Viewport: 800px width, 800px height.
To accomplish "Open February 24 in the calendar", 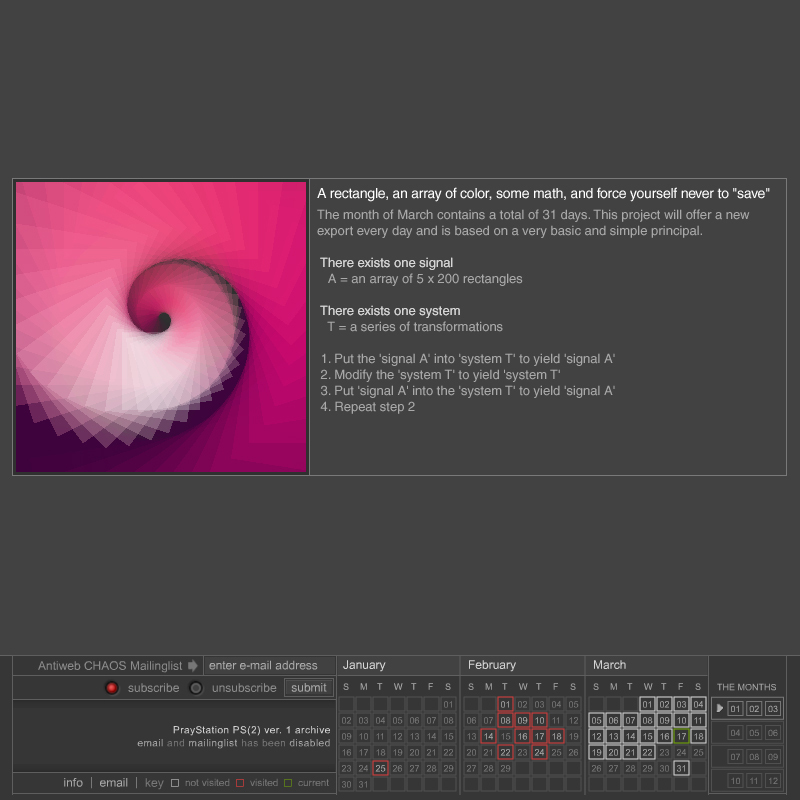I will coord(539,753).
